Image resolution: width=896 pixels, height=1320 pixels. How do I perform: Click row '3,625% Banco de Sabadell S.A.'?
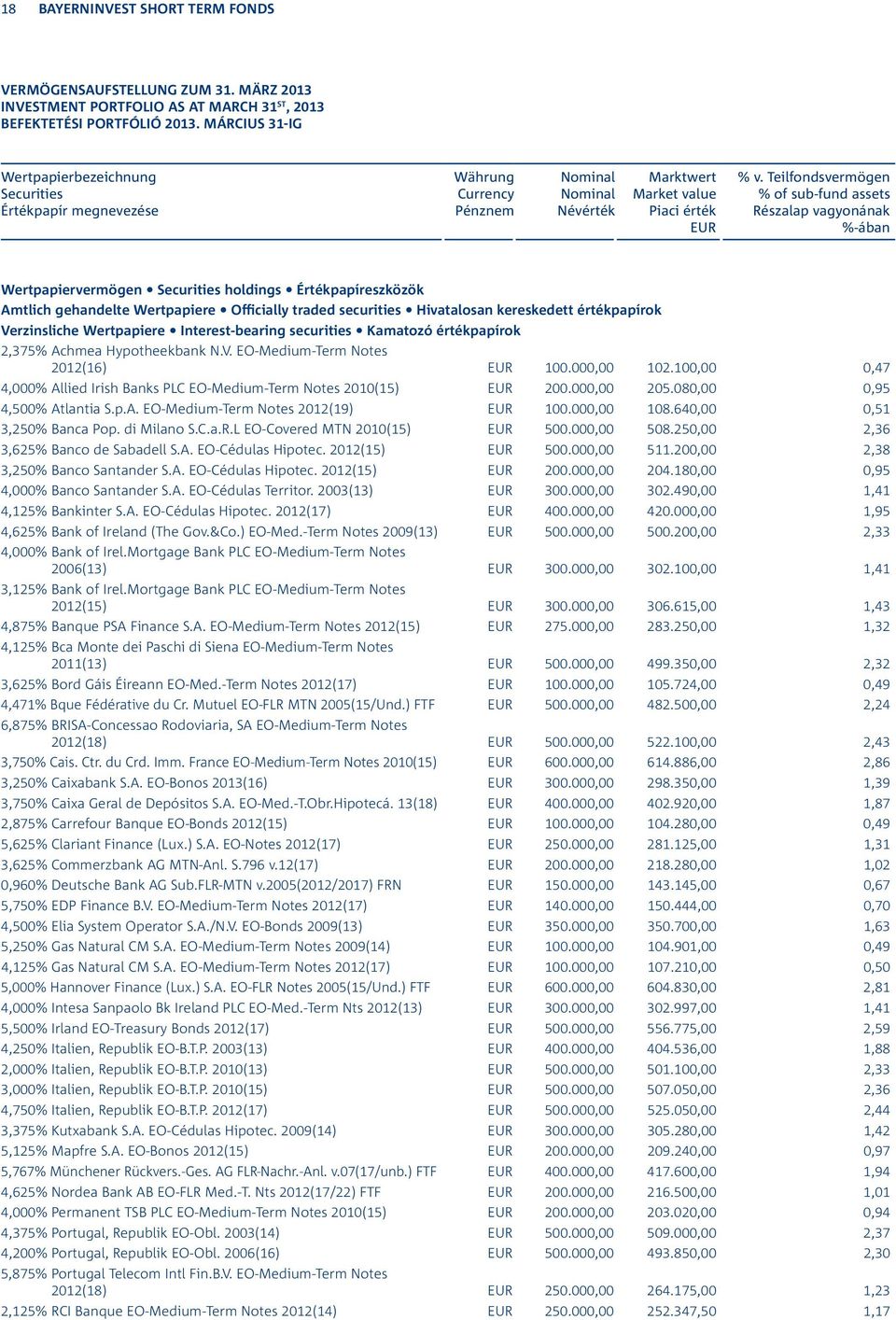click(445, 450)
